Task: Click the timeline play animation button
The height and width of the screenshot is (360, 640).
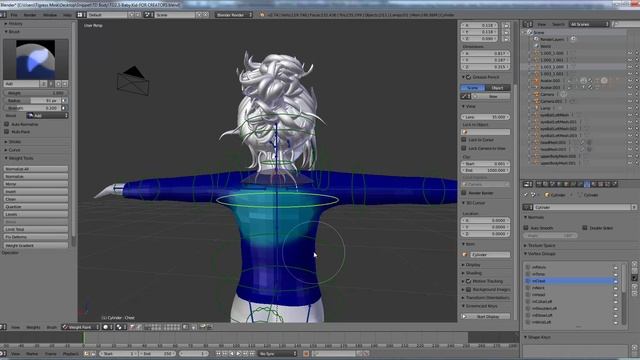Action: pyautogui.click(x=239, y=353)
